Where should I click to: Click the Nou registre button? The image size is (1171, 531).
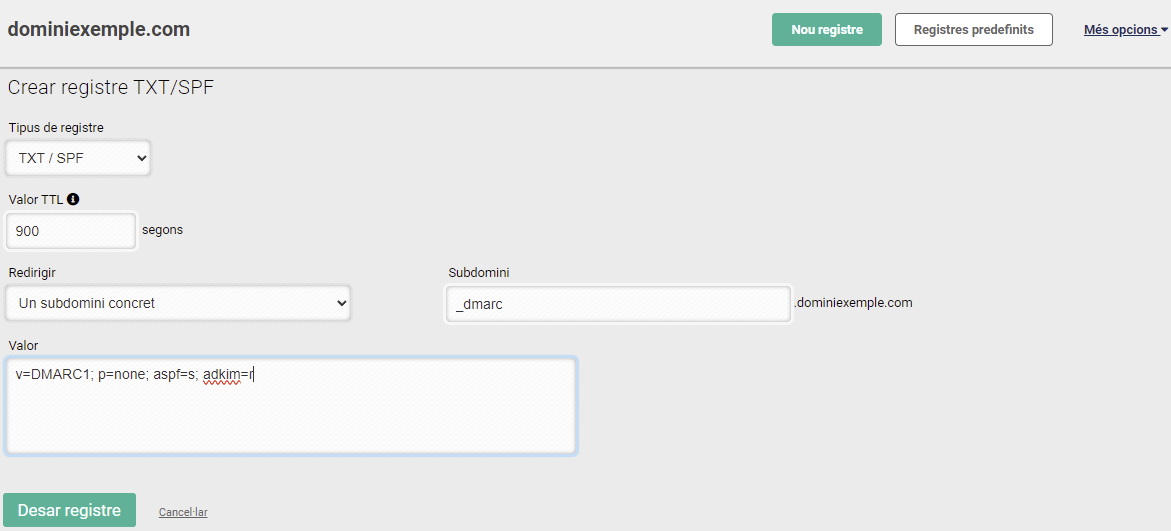pos(827,30)
